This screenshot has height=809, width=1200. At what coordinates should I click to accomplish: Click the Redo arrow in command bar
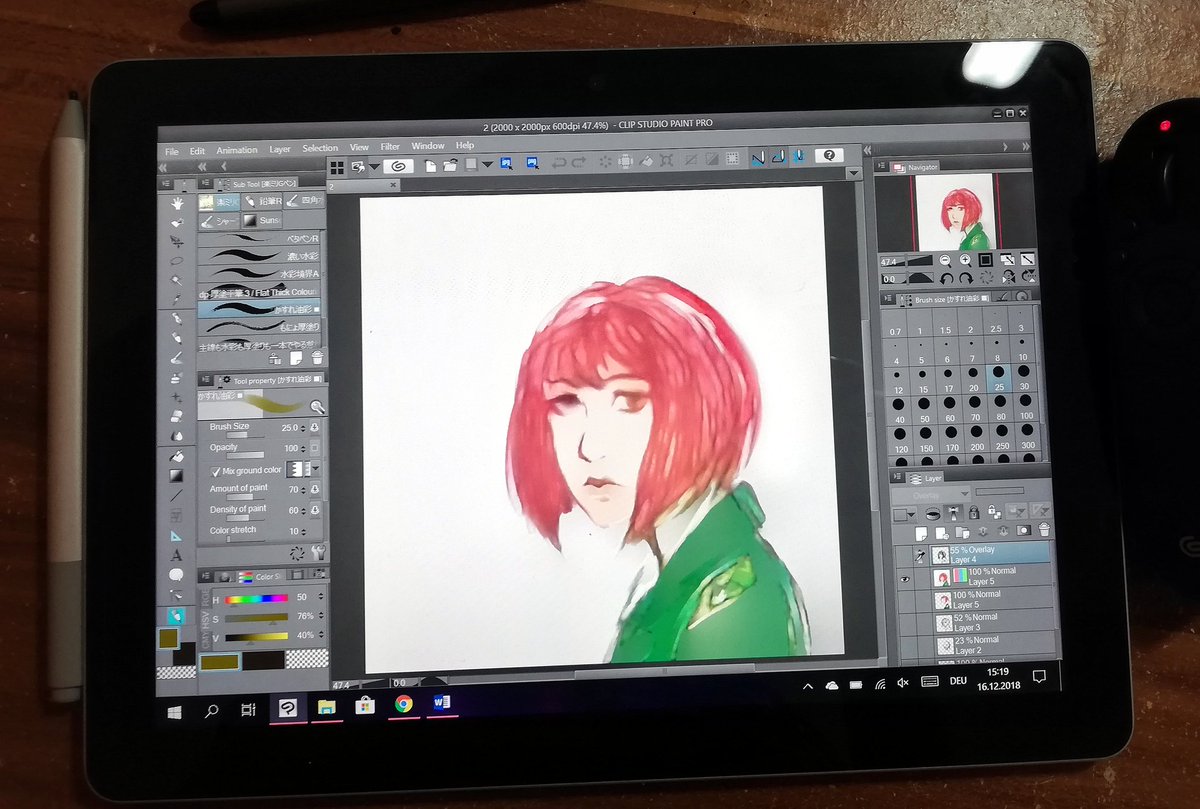tap(580, 160)
